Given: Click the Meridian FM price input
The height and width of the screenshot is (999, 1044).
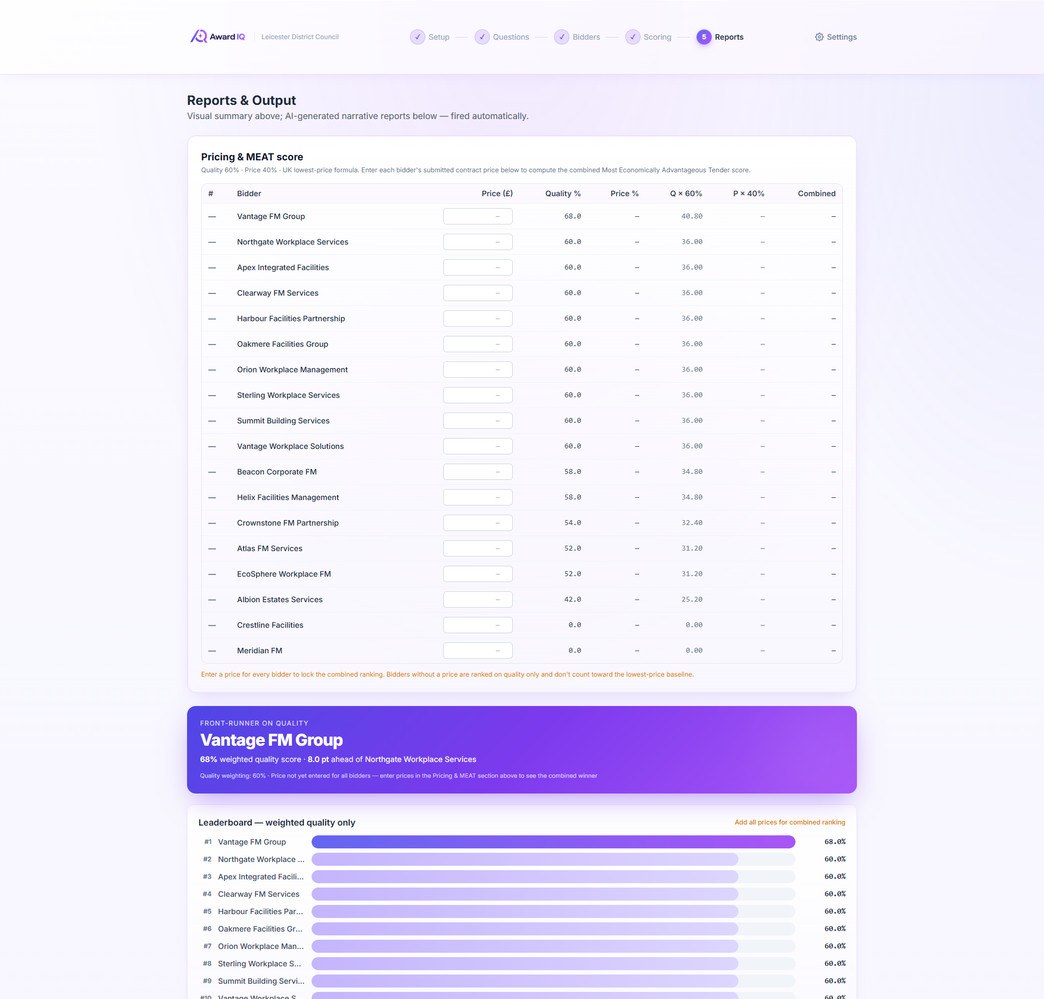Looking at the screenshot, I should pyautogui.click(x=478, y=651).
